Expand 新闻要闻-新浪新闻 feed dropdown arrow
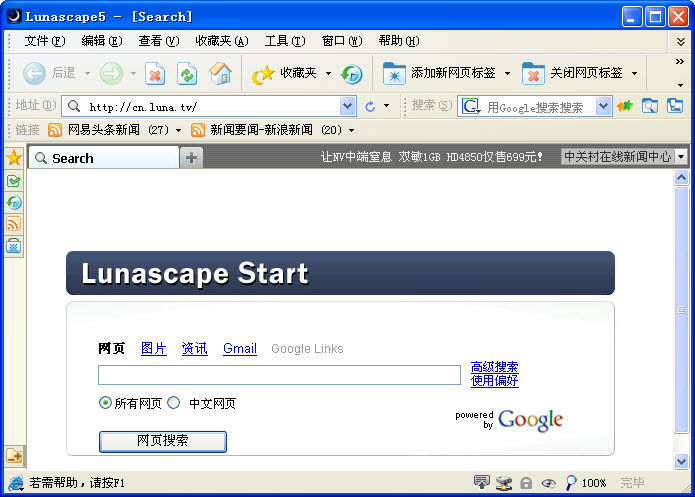Viewport: 695px width, 497px height. [x=351, y=130]
